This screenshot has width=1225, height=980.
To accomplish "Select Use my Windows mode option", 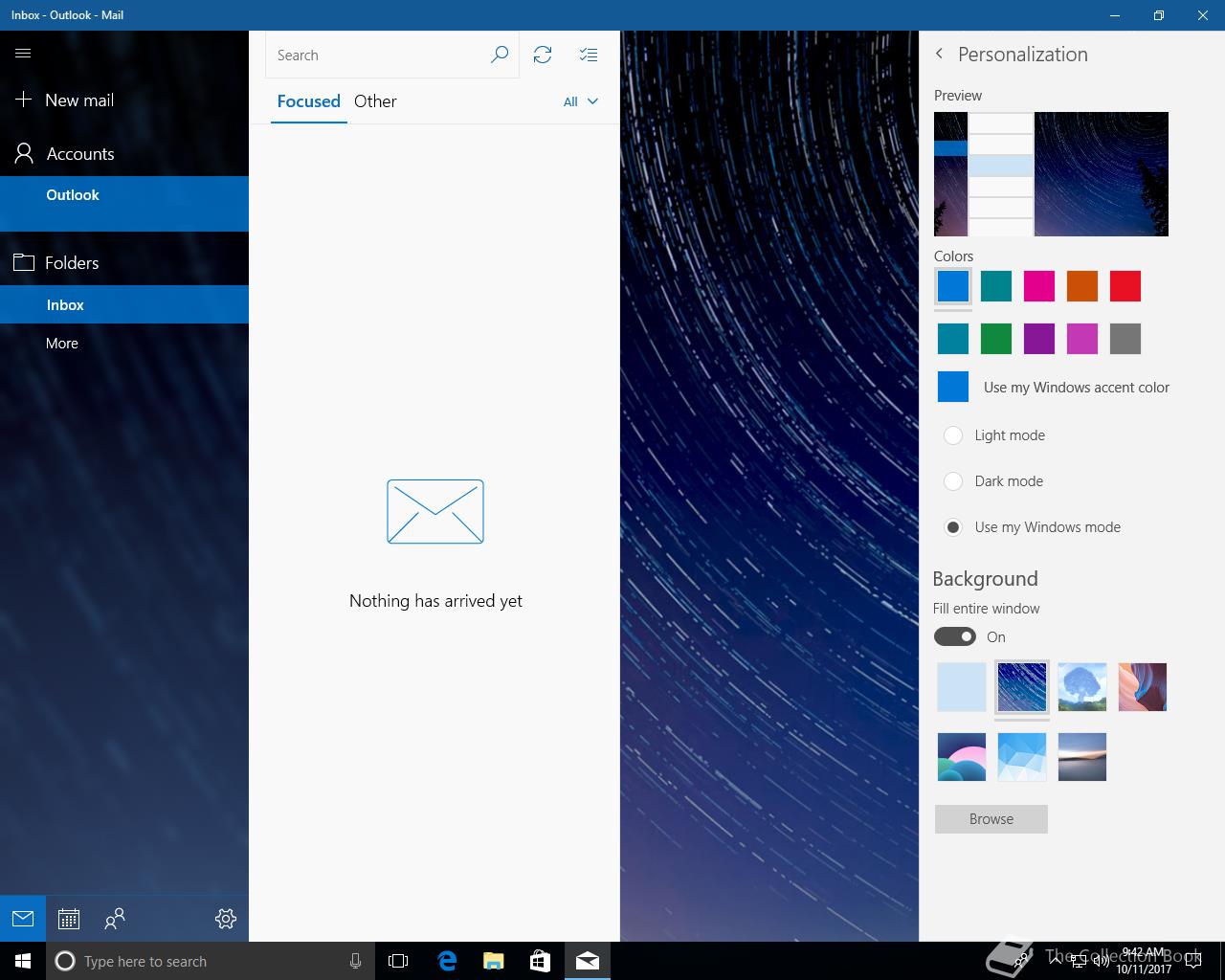I will coord(1033,527).
